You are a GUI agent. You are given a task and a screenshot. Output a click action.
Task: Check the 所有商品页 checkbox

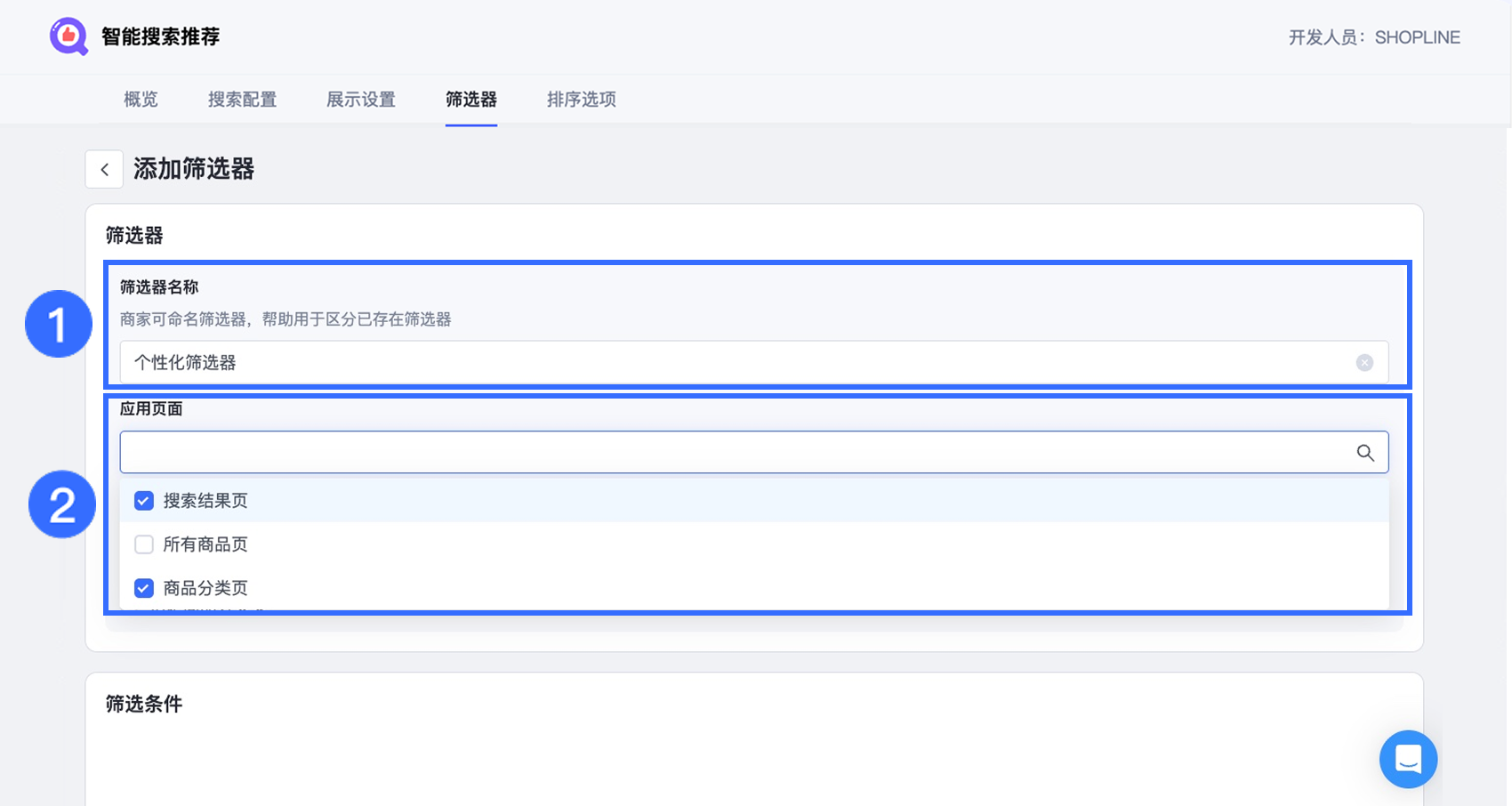click(144, 544)
